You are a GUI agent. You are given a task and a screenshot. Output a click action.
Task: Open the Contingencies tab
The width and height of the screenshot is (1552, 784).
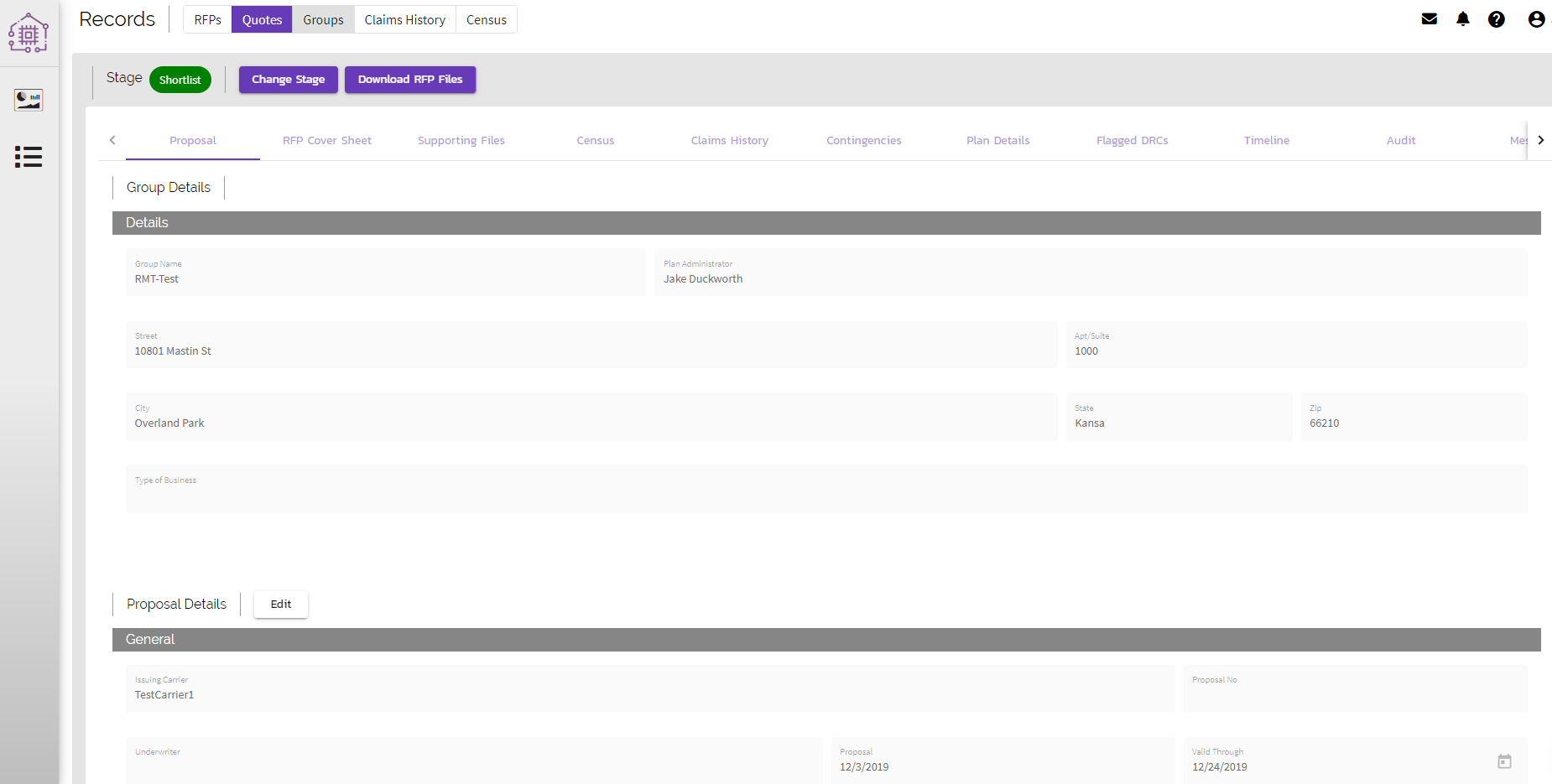pos(864,140)
